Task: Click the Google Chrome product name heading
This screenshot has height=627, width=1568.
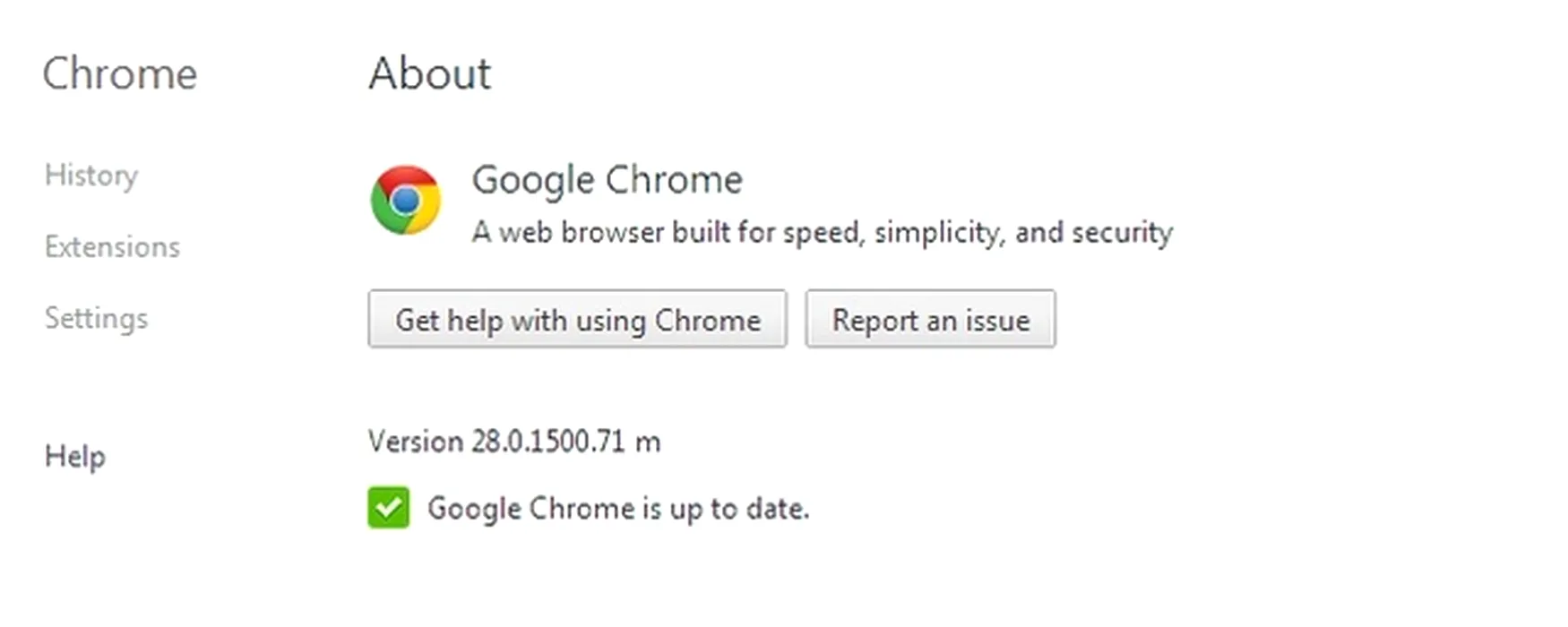Action: 607,180
